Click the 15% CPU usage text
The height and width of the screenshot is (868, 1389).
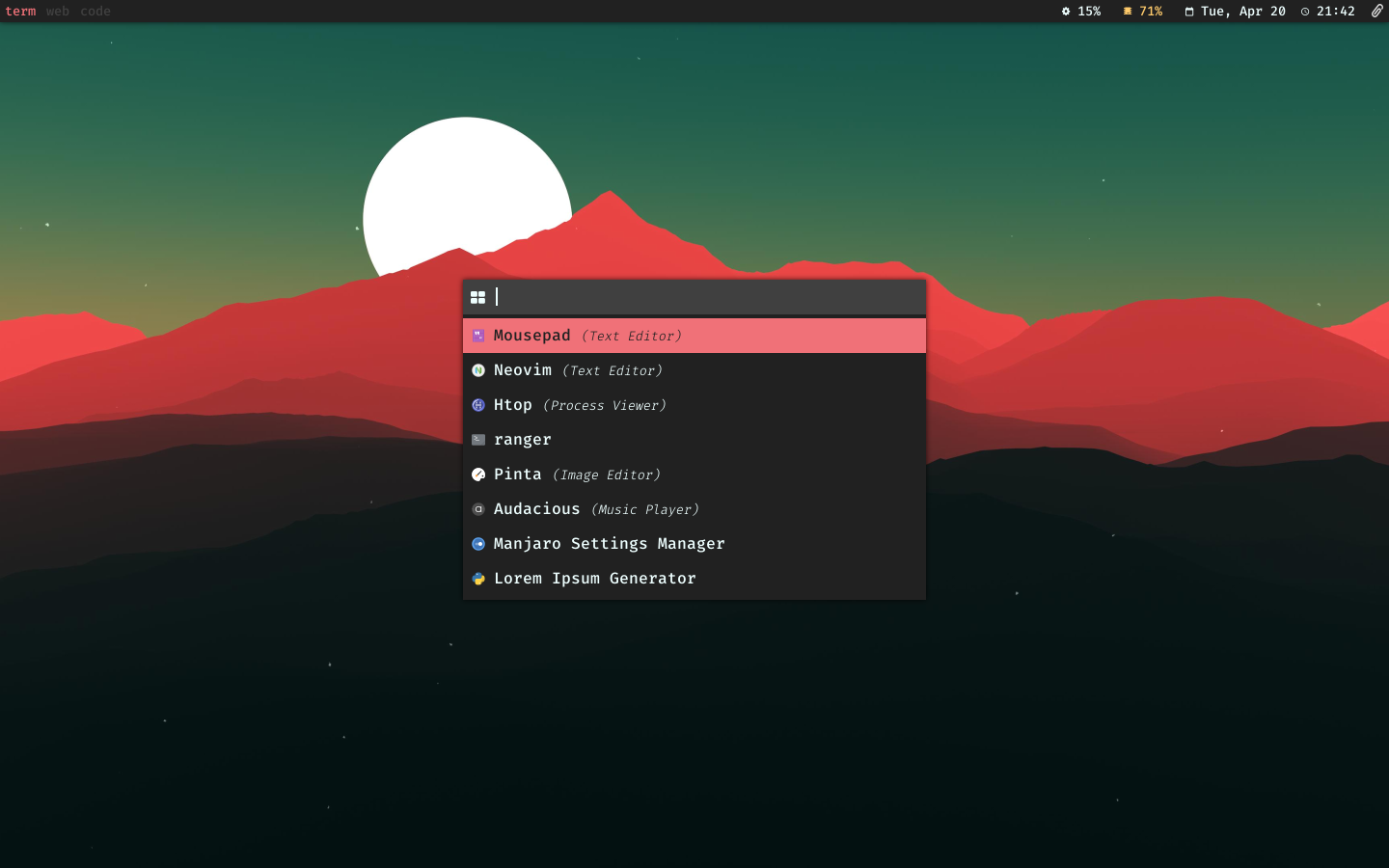coord(1089,12)
